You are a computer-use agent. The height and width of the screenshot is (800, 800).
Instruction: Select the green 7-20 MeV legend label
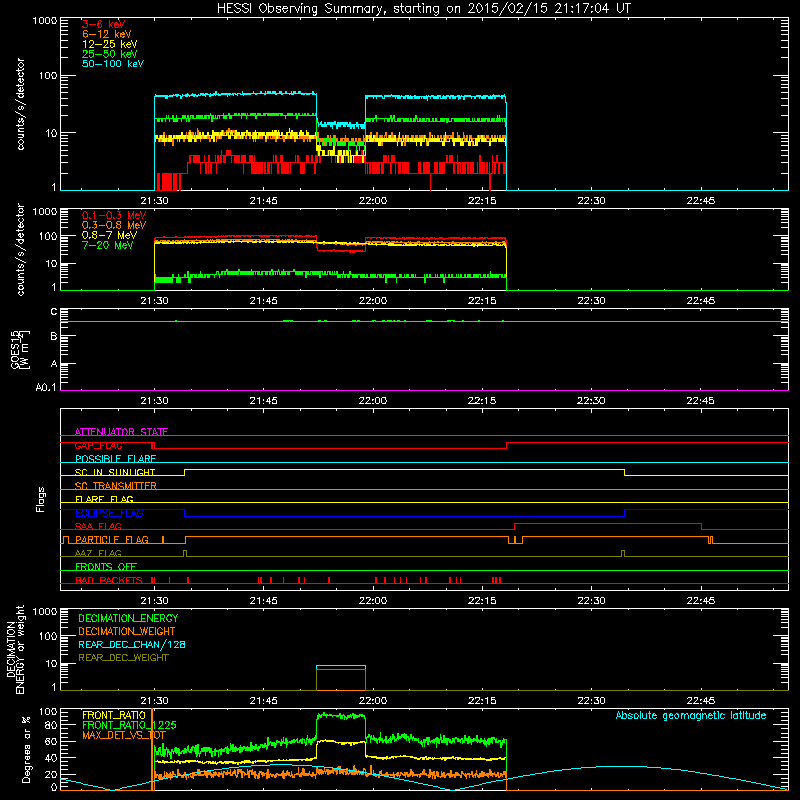click(107, 245)
